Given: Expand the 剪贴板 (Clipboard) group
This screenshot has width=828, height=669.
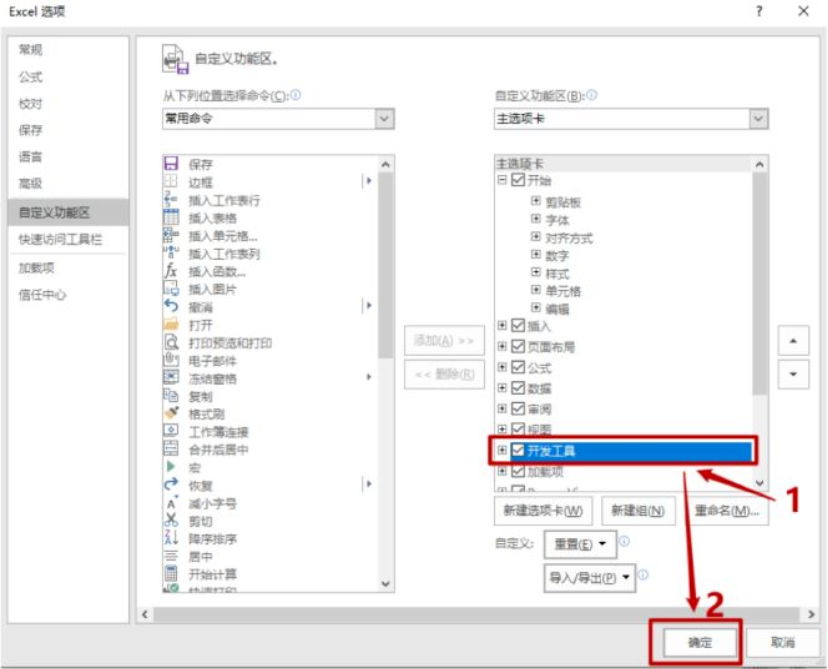Looking at the screenshot, I should [x=537, y=201].
